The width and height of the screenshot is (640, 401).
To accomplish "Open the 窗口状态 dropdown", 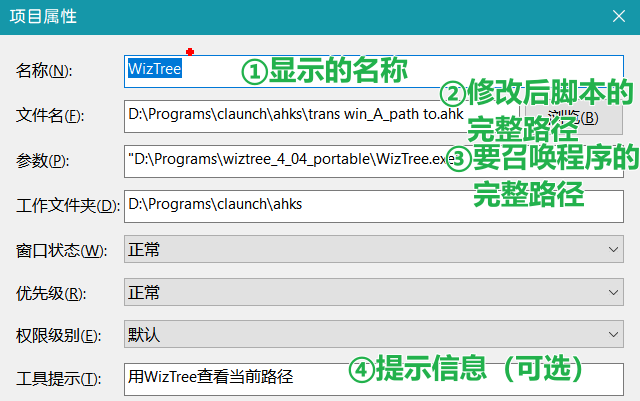I will coord(372,249).
